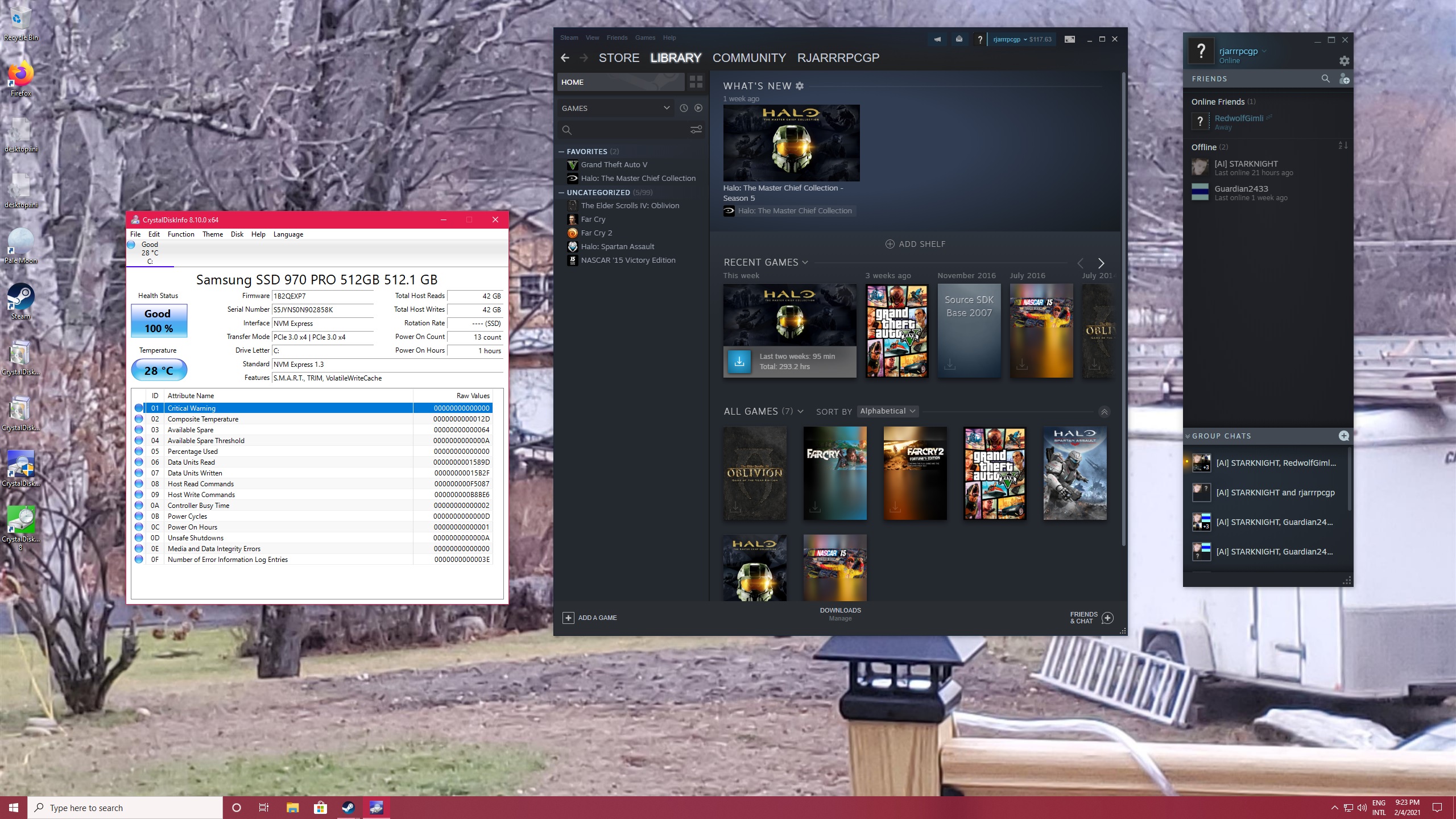Select Composite Temperature attribute row
1456x819 pixels.
coord(313,419)
